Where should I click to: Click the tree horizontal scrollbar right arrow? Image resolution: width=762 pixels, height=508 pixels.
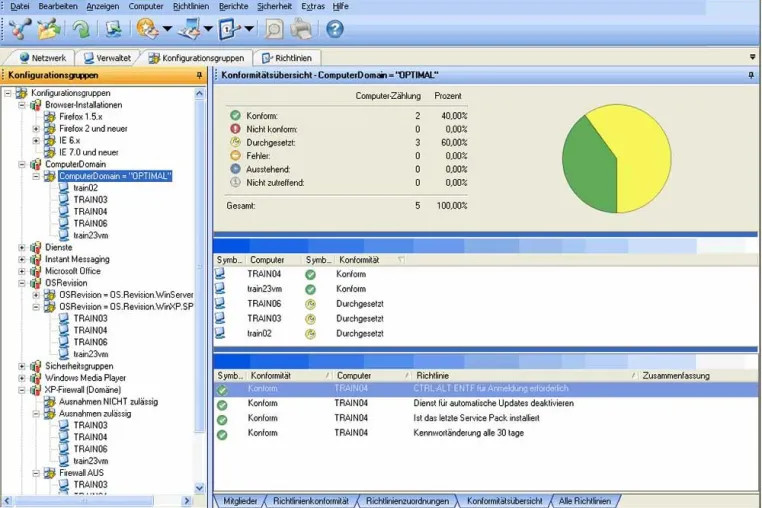pos(187,501)
